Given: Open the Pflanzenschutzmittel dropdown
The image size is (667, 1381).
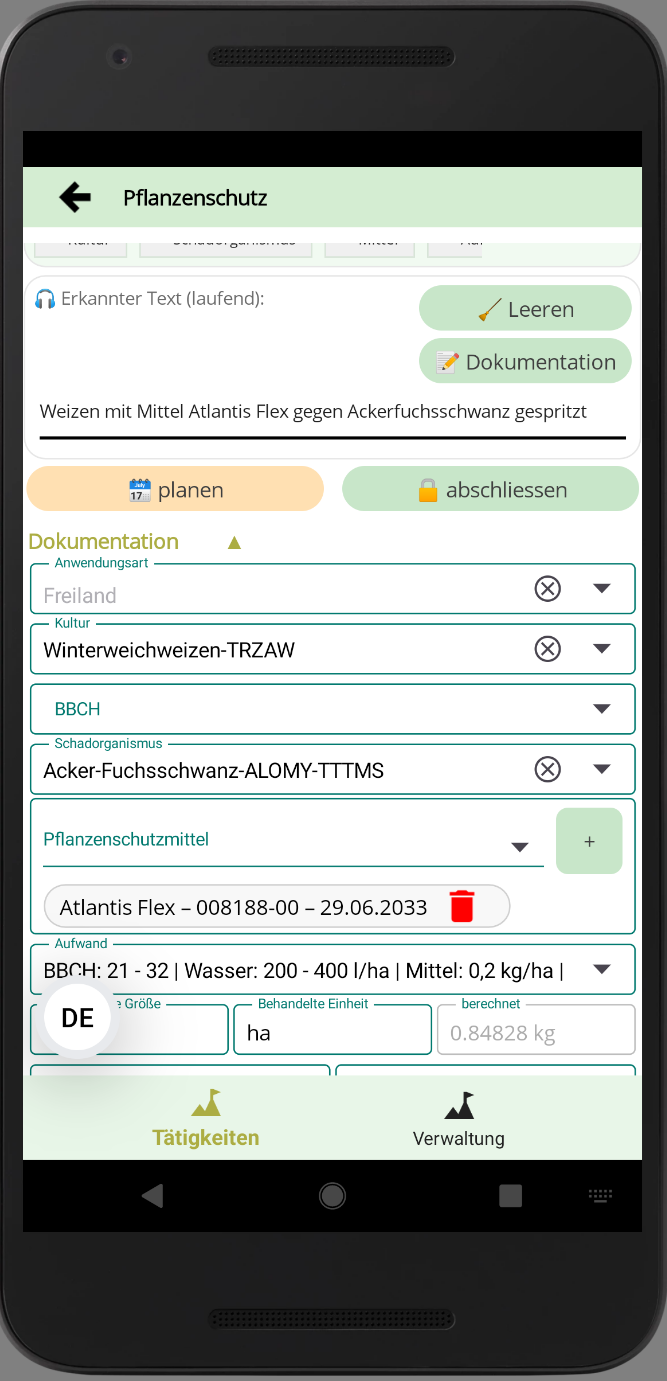Looking at the screenshot, I should coord(519,847).
